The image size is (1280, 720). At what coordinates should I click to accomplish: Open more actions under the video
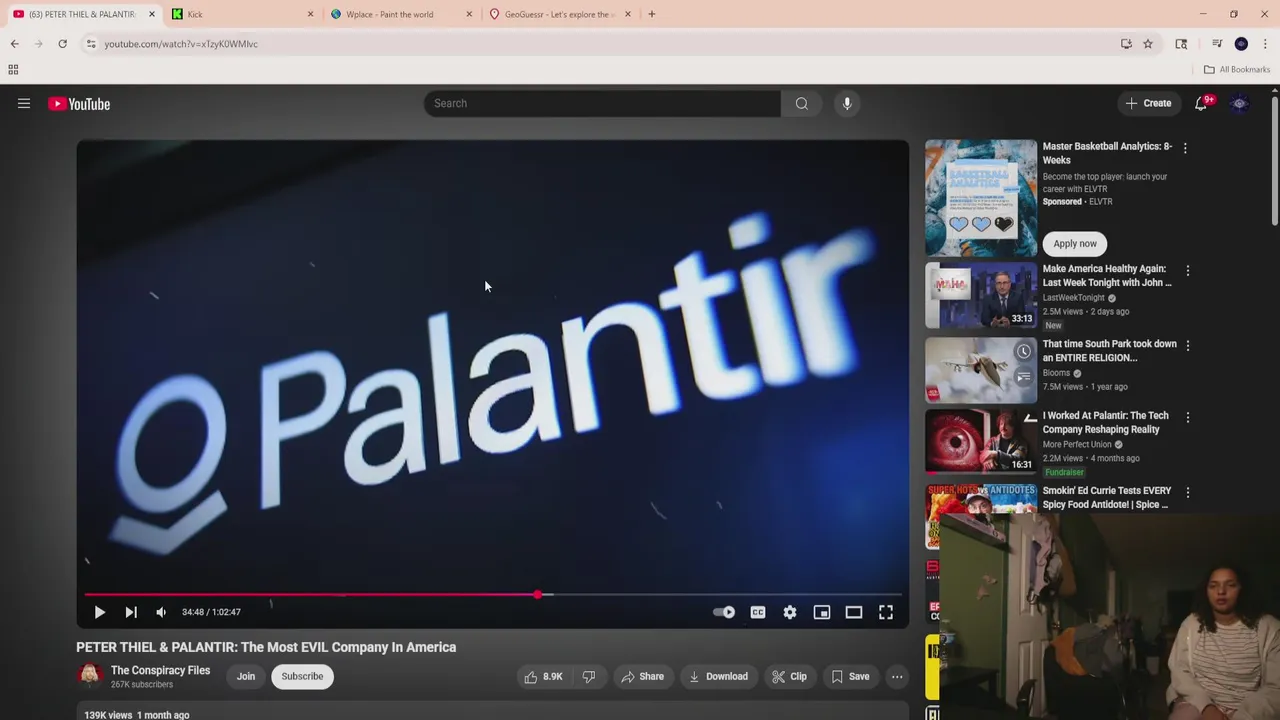897,677
